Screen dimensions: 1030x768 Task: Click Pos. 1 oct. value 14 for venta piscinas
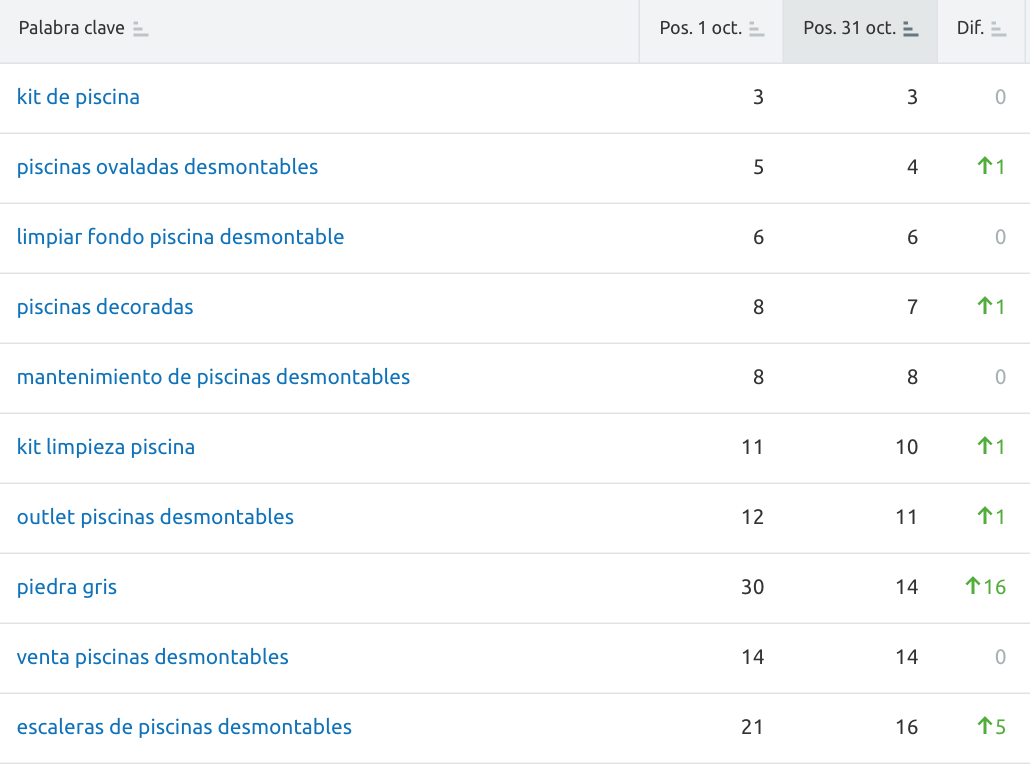753,657
